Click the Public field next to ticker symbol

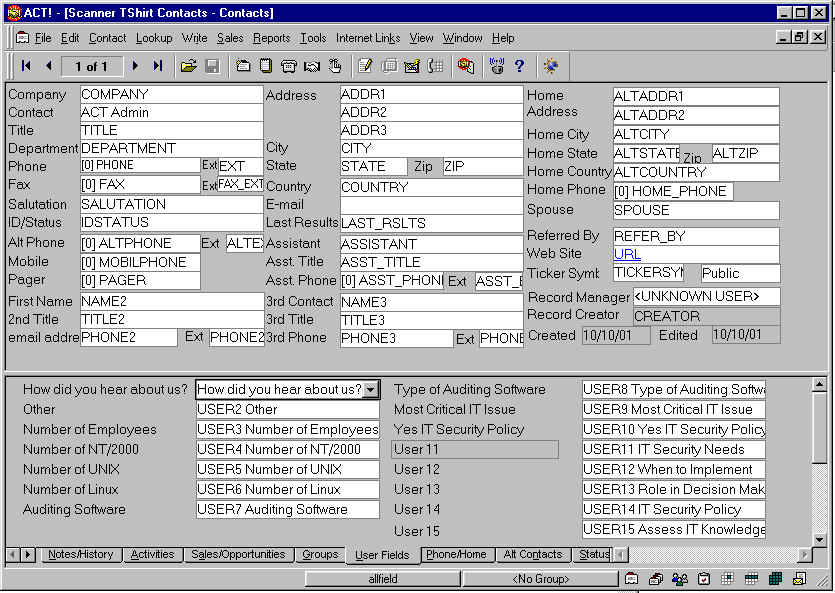(x=741, y=273)
